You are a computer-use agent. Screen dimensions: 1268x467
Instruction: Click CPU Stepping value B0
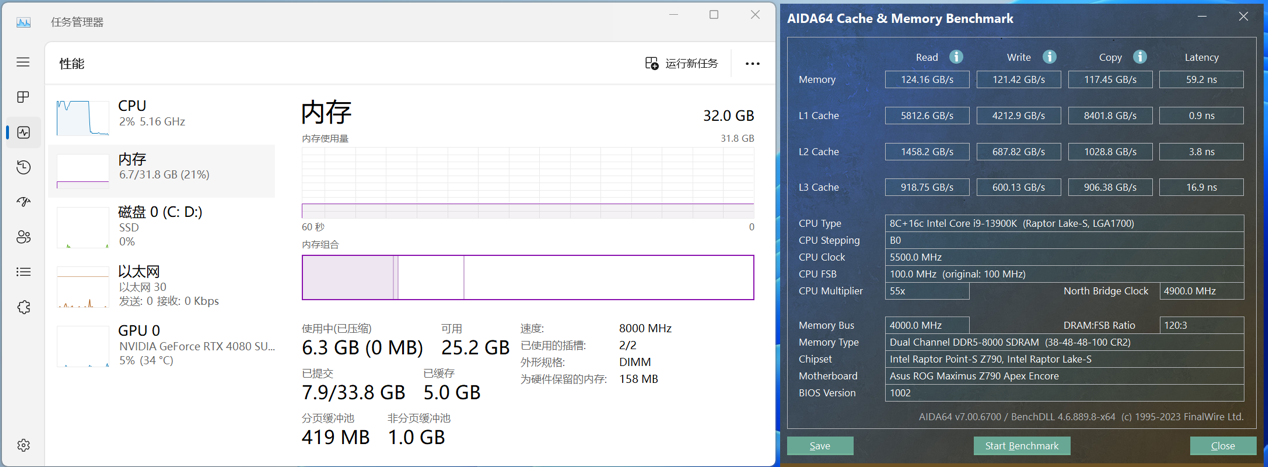pos(1064,240)
